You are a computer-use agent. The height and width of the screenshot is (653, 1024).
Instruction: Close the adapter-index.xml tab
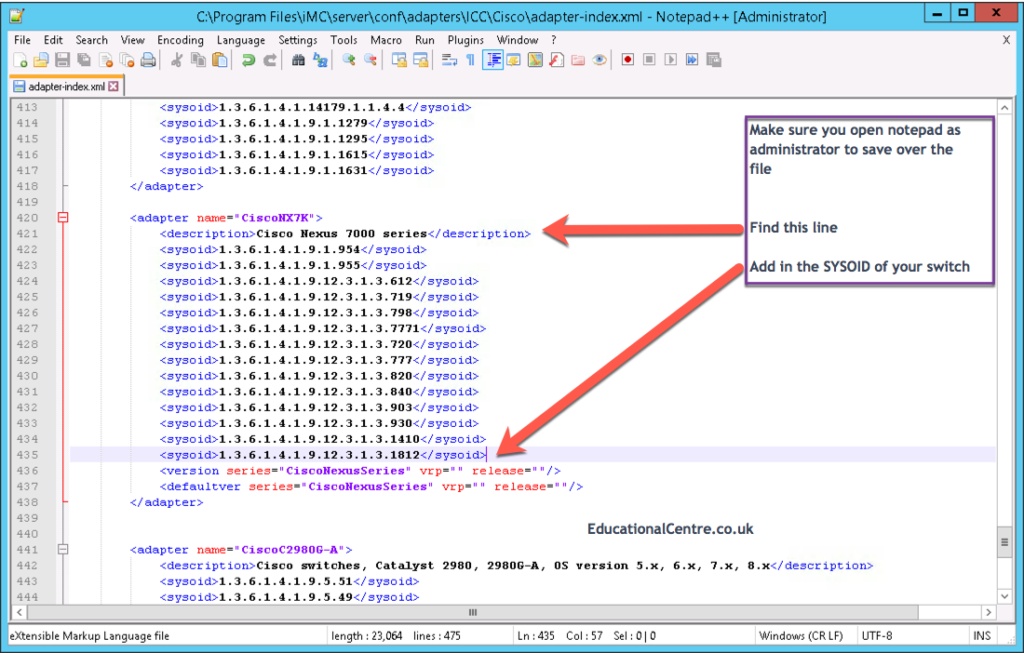tap(114, 87)
